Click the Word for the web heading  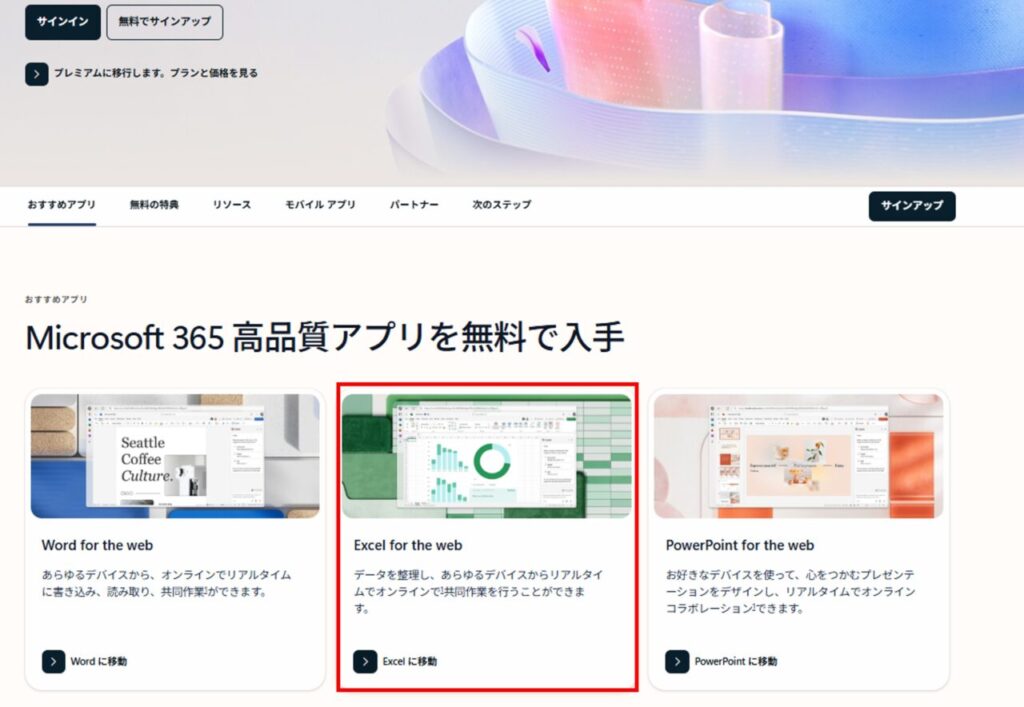[97, 545]
